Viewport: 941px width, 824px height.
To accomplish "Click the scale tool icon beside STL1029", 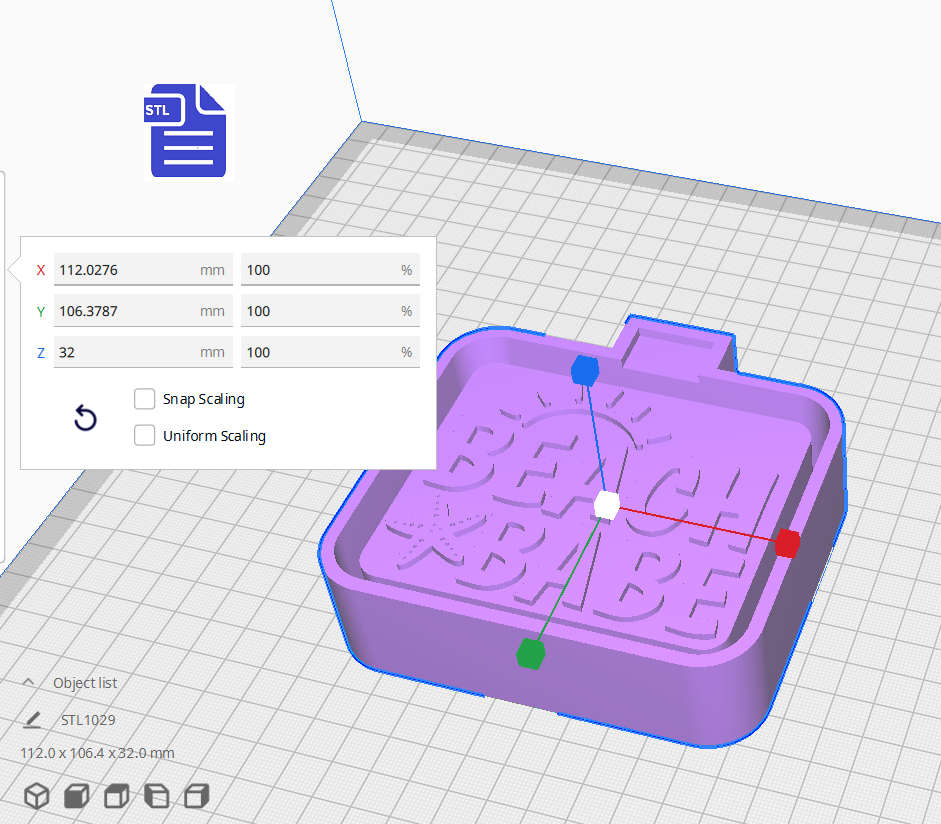I will pyautogui.click(x=34, y=719).
